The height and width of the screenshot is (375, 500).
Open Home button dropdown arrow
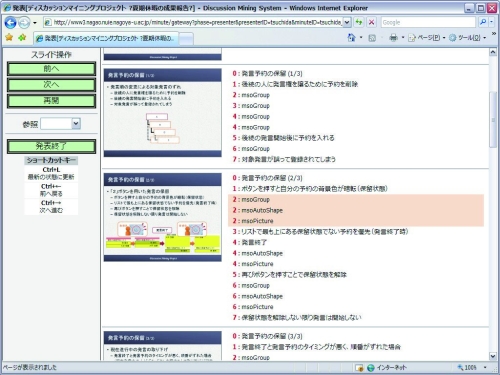361,38
